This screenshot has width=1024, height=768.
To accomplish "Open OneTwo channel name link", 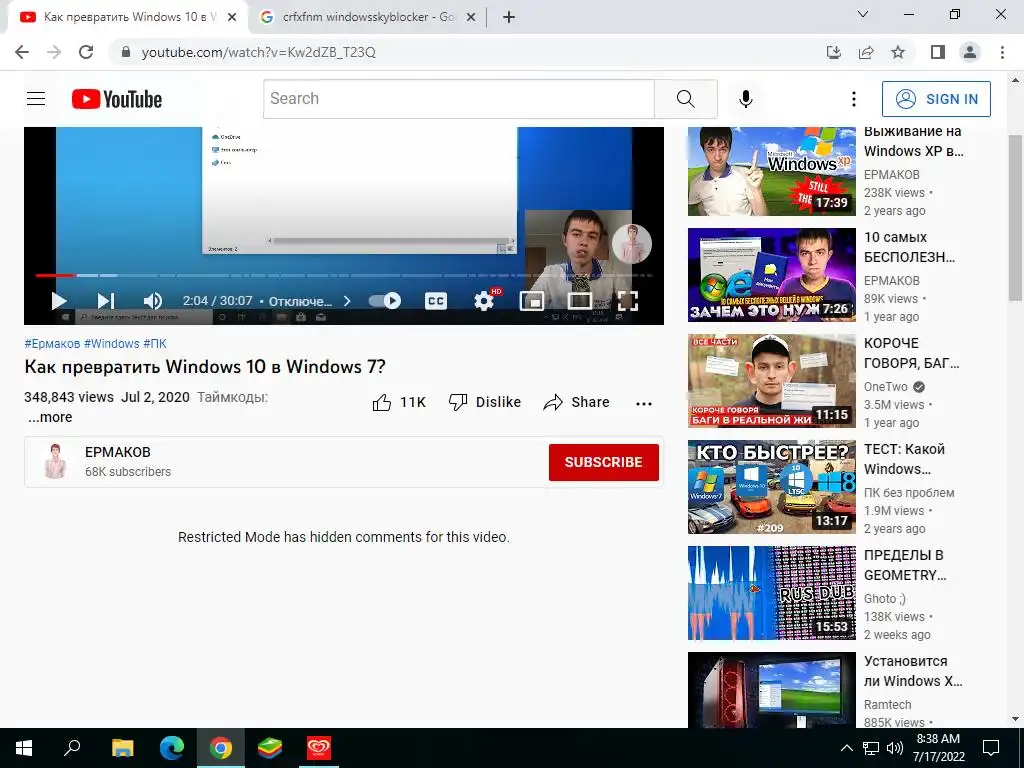I will [x=886, y=387].
